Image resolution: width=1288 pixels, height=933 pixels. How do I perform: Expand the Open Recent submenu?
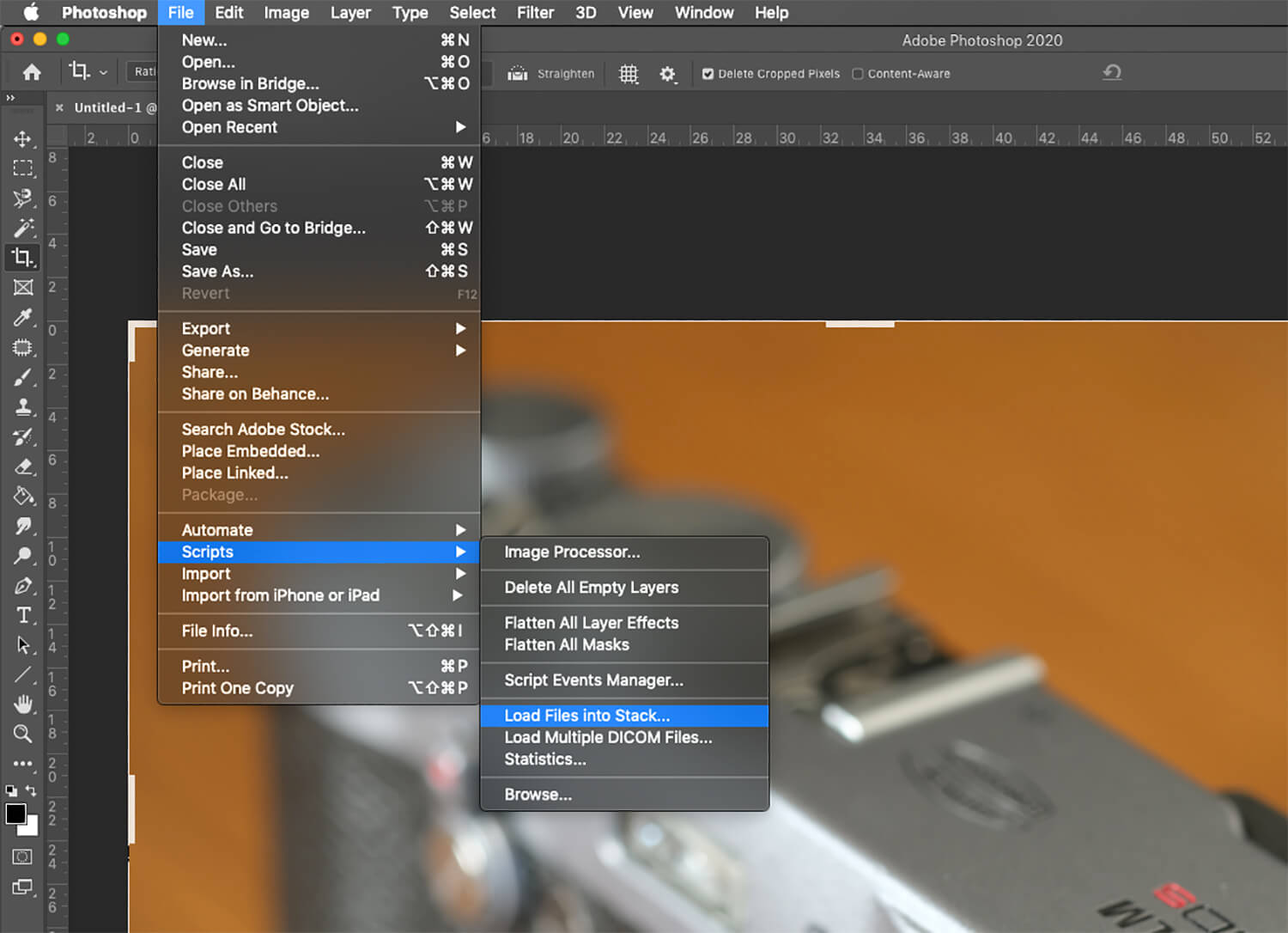(x=319, y=127)
